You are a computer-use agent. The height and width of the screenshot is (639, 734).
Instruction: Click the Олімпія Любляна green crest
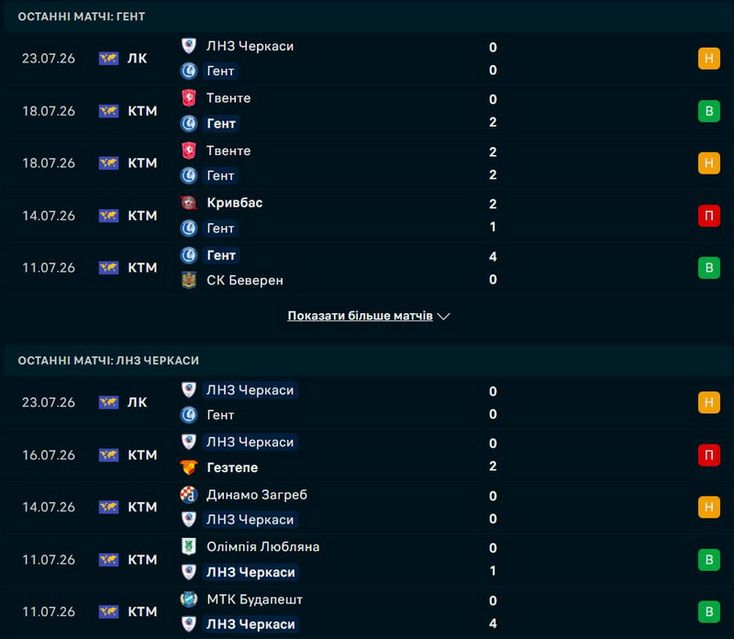click(x=189, y=547)
